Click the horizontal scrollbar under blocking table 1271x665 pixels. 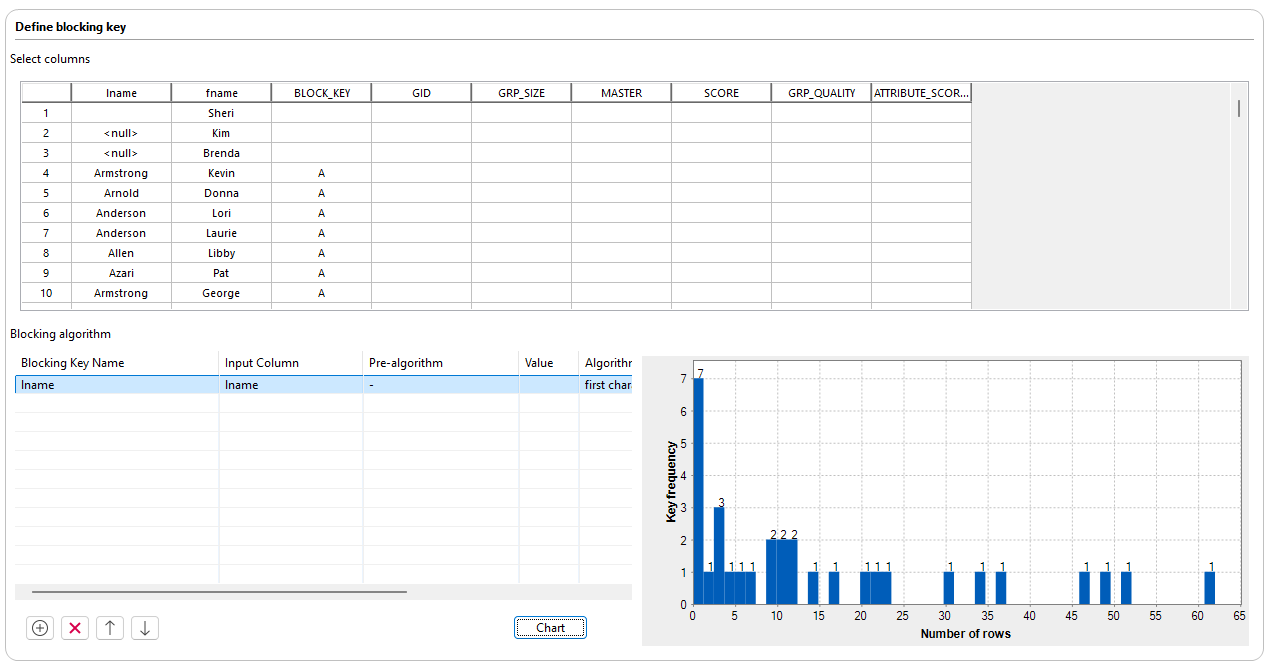(x=219, y=592)
